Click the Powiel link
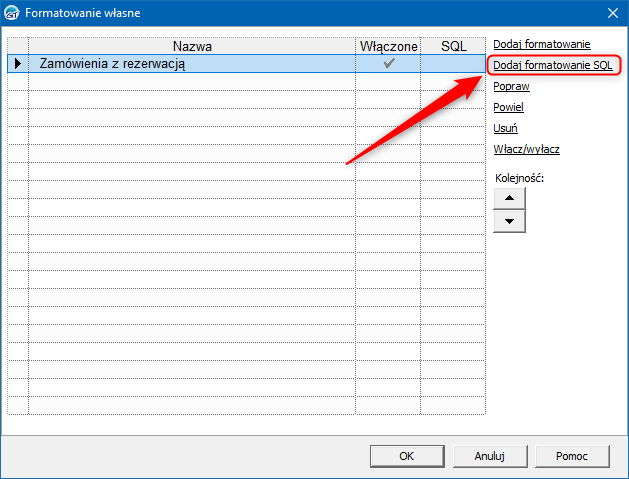629x479 pixels. click(508, 107)
